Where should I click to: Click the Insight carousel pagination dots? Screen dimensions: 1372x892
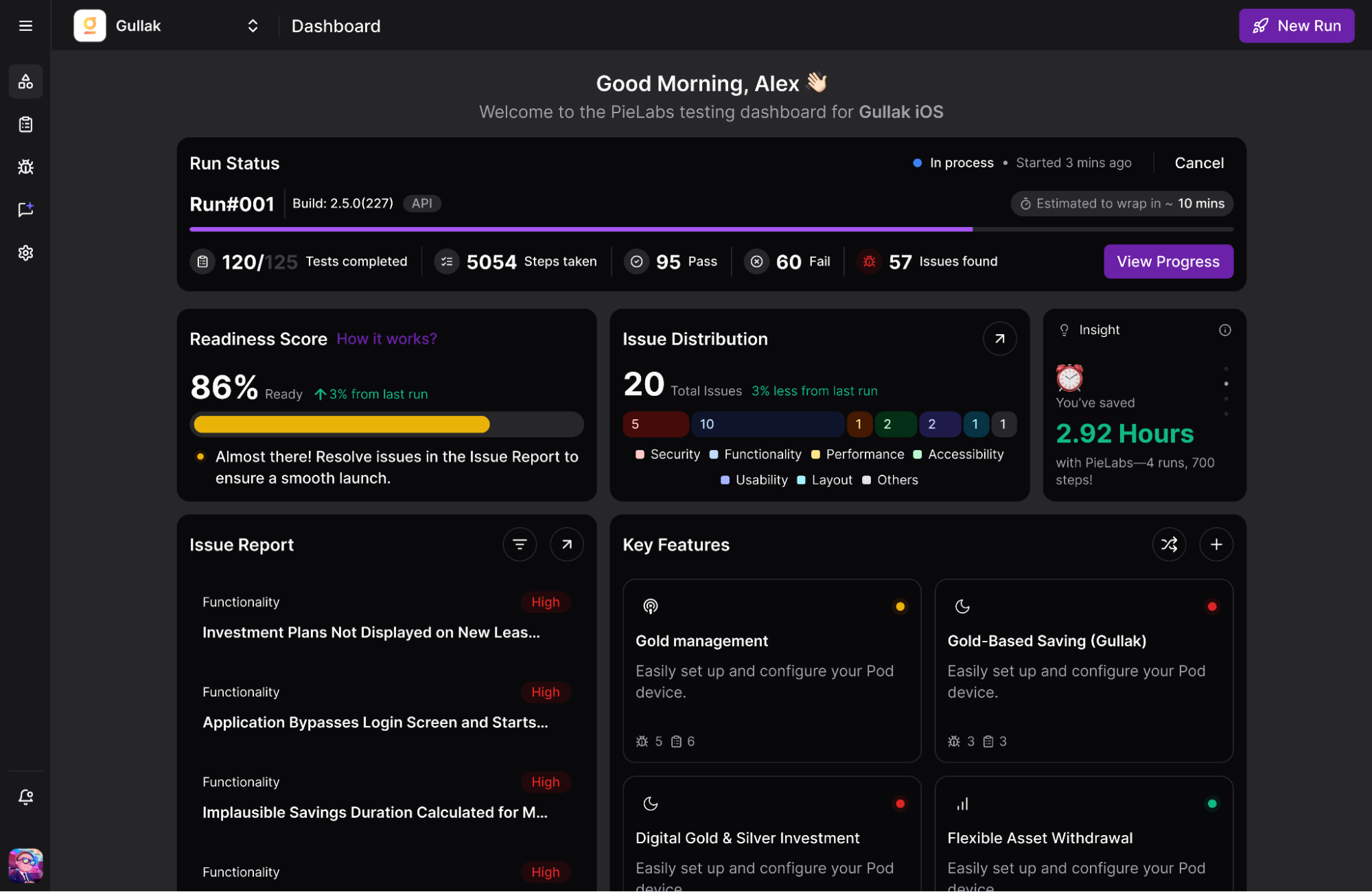point(1226,391)
